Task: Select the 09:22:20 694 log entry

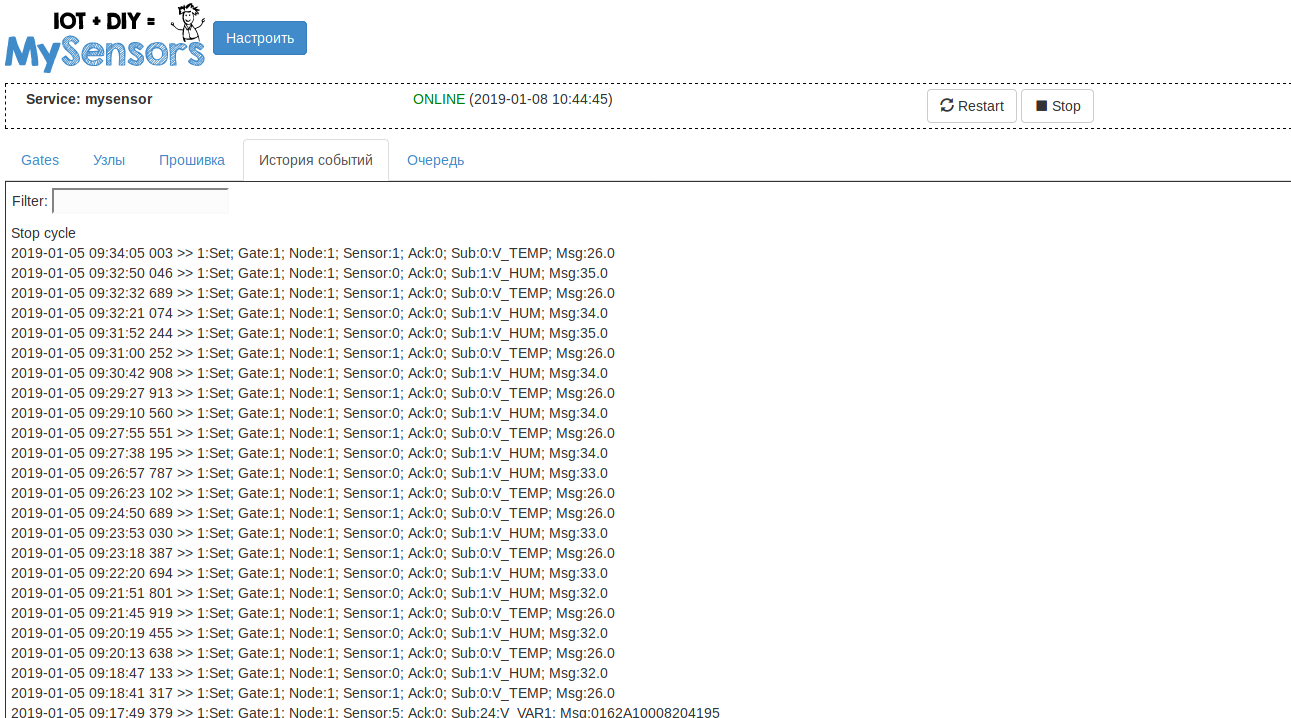Action: click(x=309, y=573)
